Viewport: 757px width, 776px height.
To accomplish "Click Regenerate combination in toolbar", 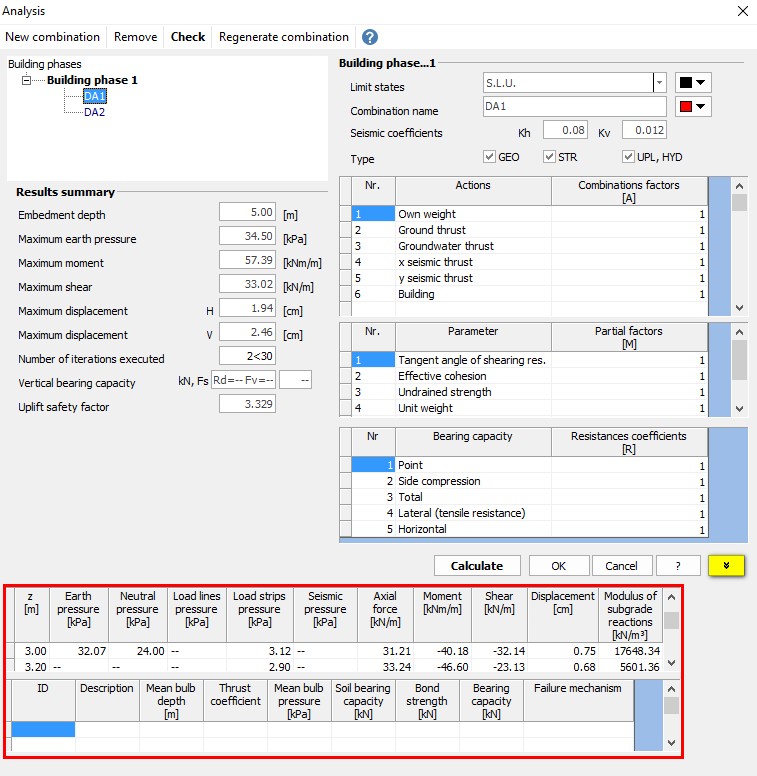I will pyautogui.click(x=284, y=37).
